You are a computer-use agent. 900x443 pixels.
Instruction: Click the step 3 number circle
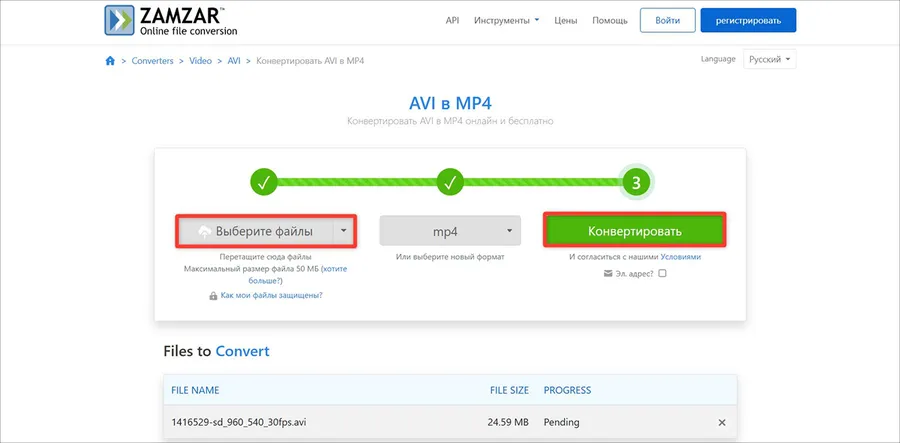(636, 182)
